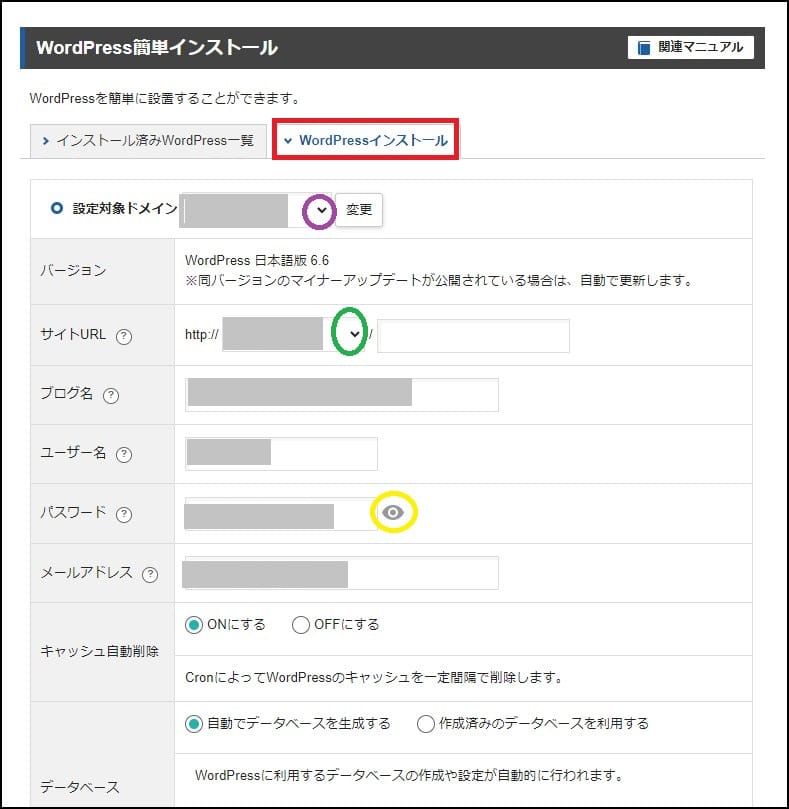Expand the 設定対象ドメイン domain dropdown
The image size is (789, 809).
click(x=320, y=210)
